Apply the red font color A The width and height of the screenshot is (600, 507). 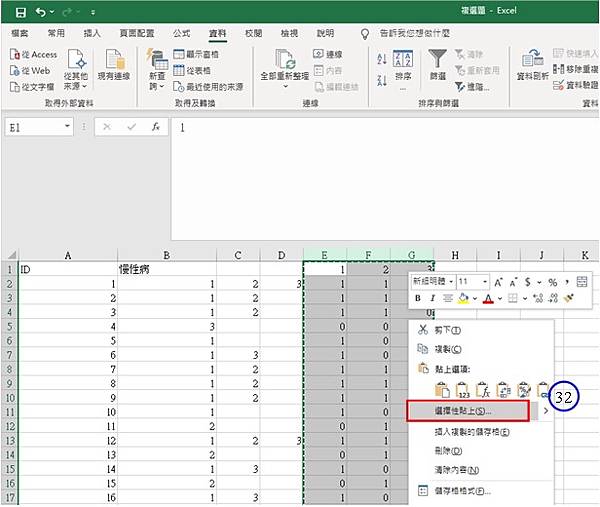[488, 298]
